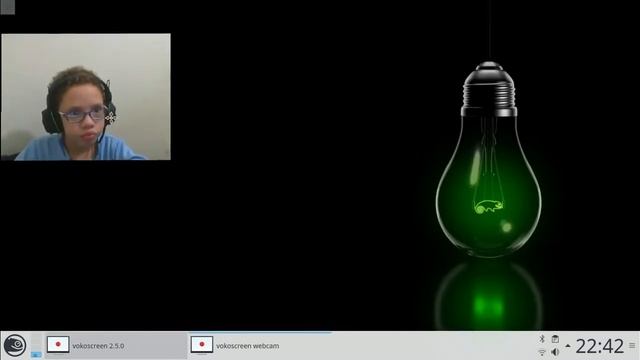
Task: Click the 22:42 digital clock
Action: (x=600, y=346)
